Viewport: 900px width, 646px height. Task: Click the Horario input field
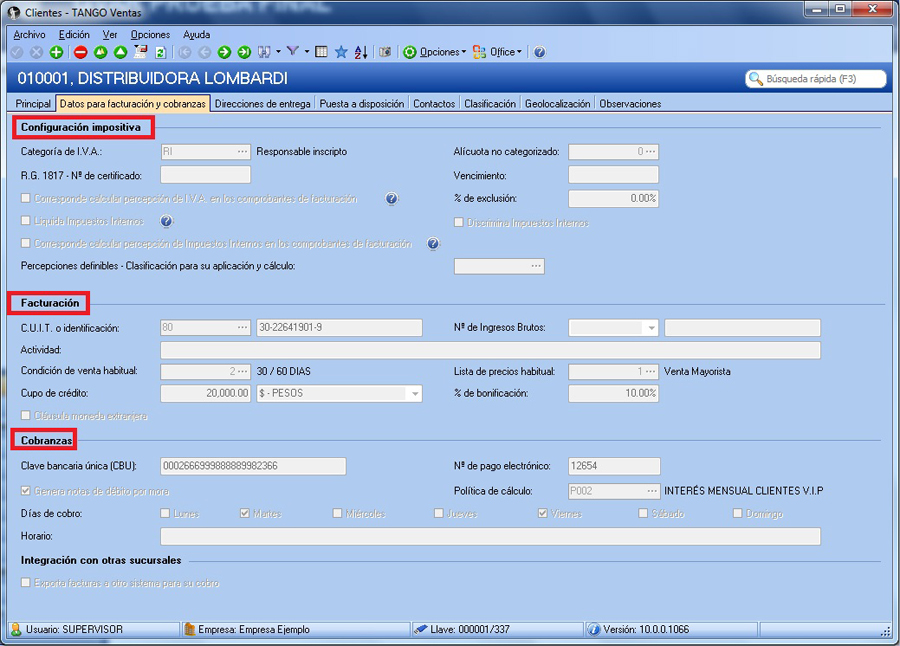point(490,536)
